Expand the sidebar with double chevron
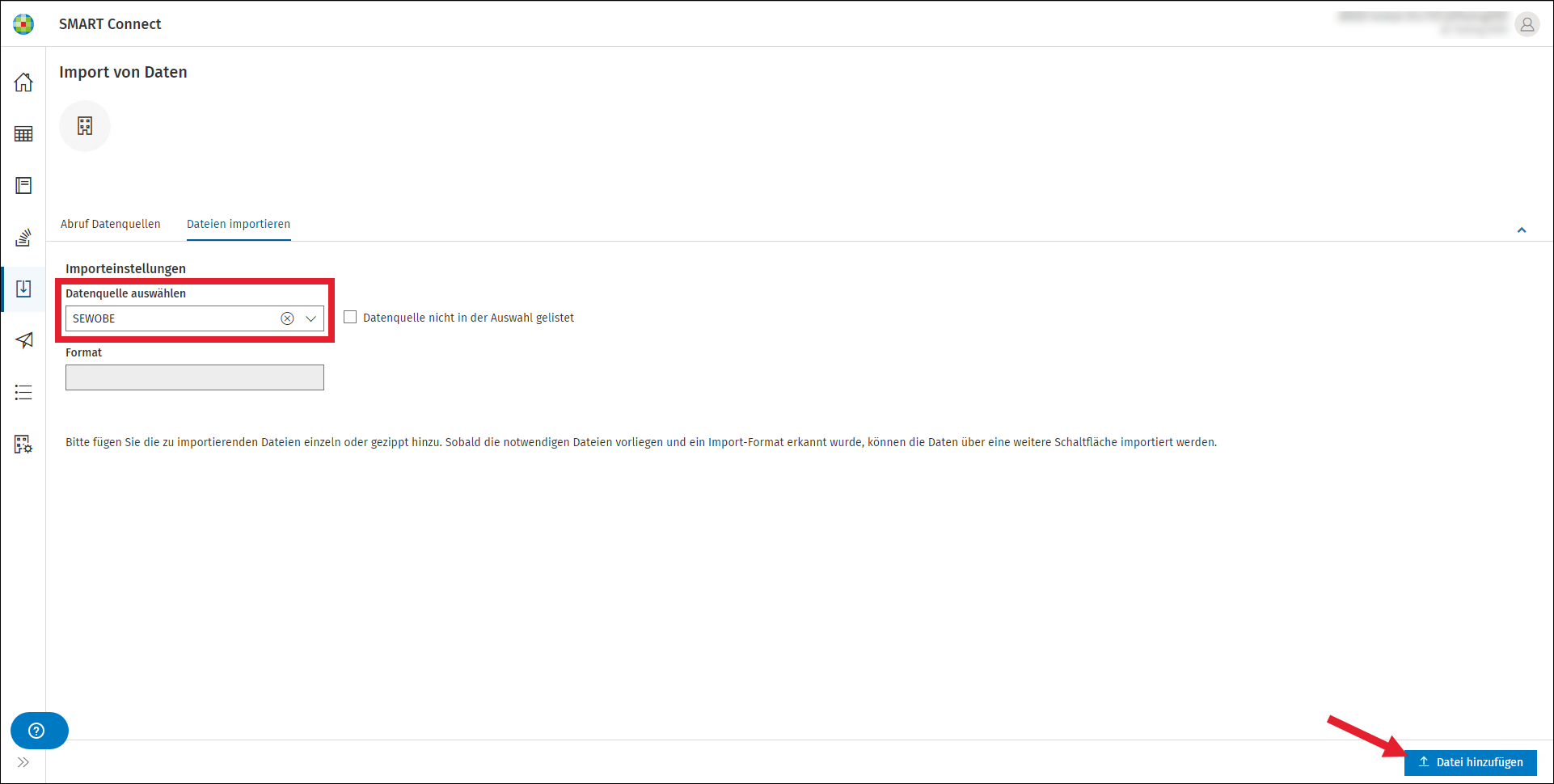The width and height of the screenshot is (1554, 784). [23, 762]
